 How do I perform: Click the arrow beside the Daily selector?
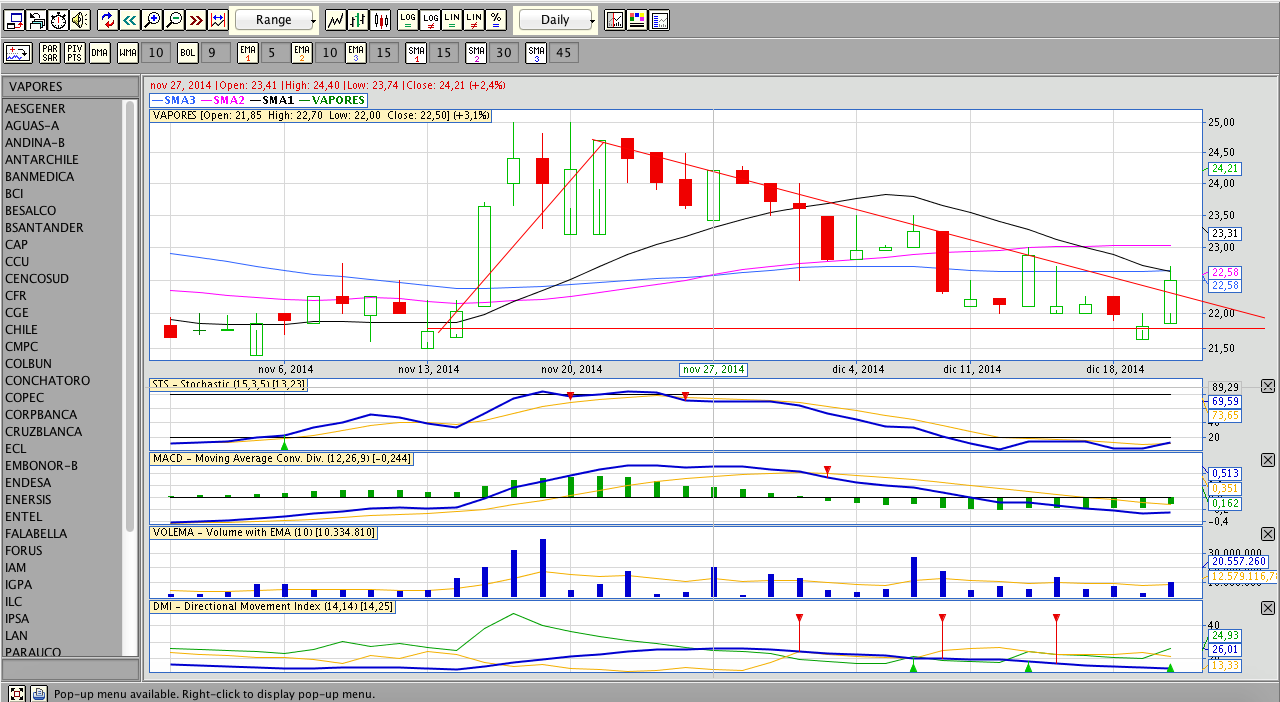point(592,20)
